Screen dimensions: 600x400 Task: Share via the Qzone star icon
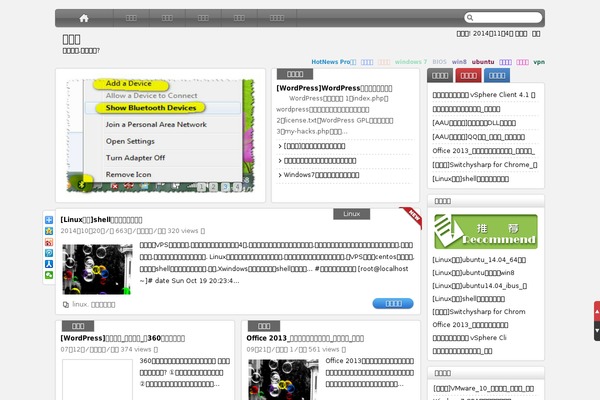pos(49,231)
